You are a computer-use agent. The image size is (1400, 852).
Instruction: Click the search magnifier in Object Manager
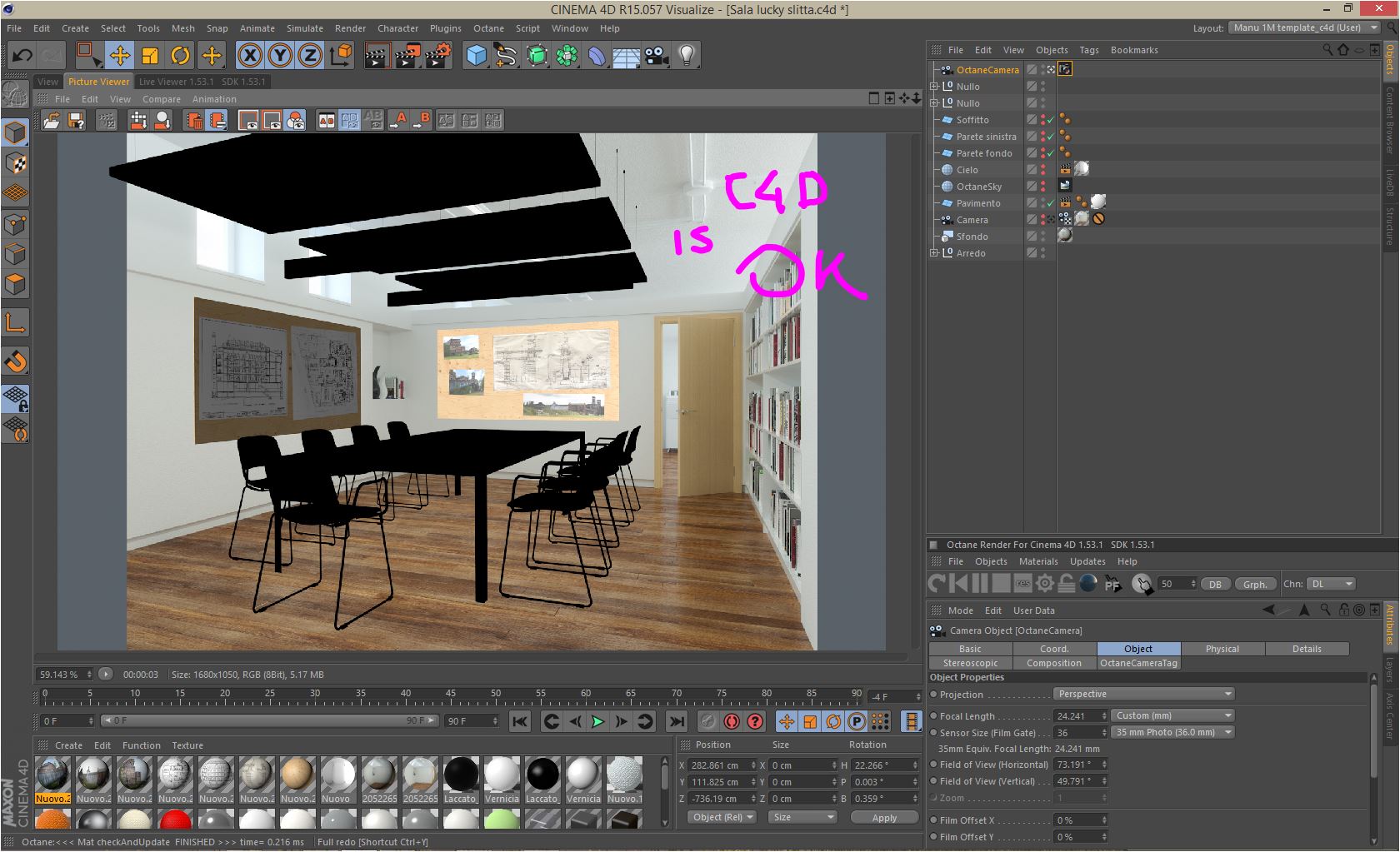(1327, 50)
